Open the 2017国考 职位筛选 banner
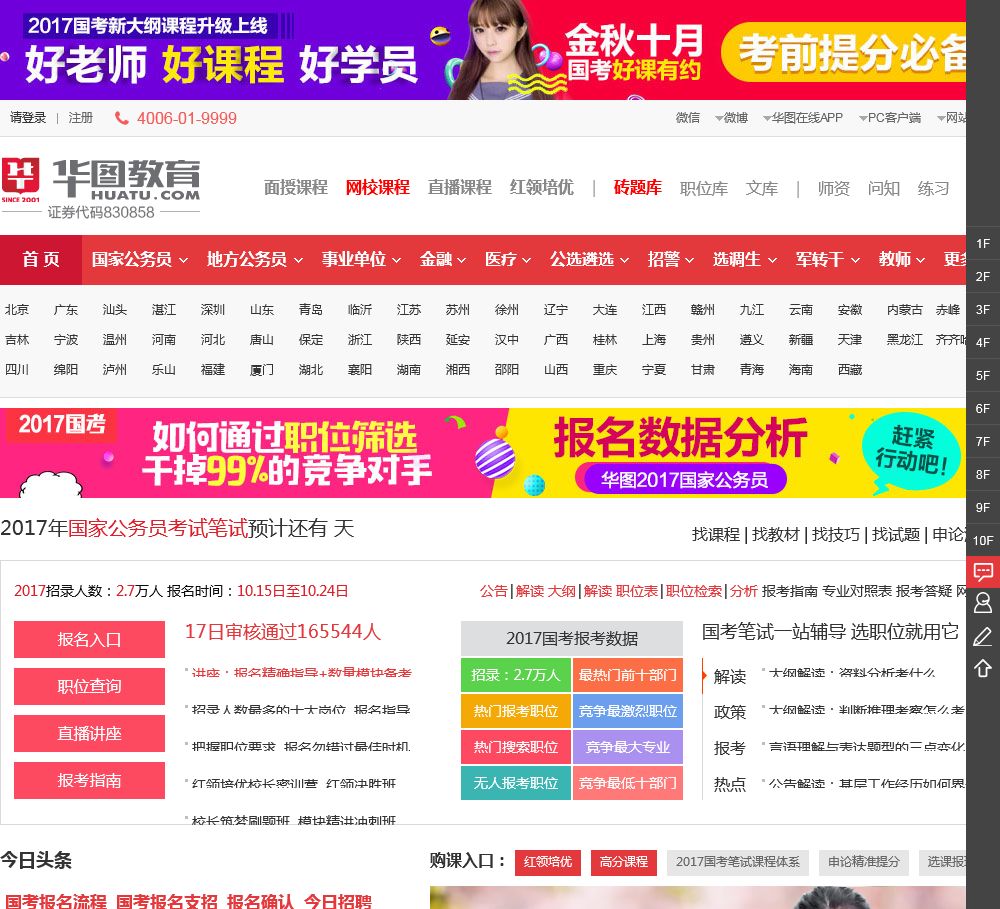Image resolution: width=1000 pixels, height=909 pixels. click(x=483, y=453)
